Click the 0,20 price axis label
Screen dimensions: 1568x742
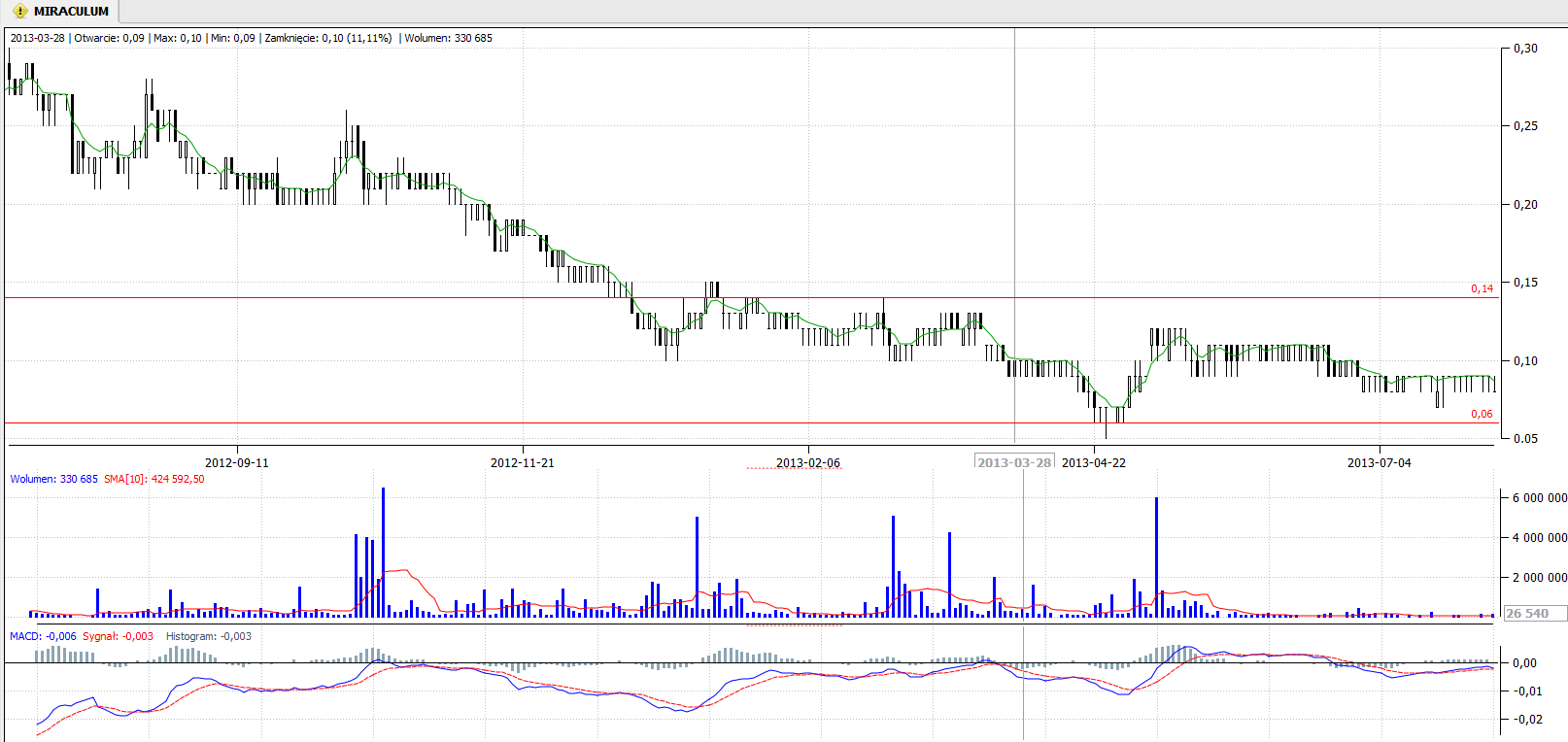[1526, 205]
